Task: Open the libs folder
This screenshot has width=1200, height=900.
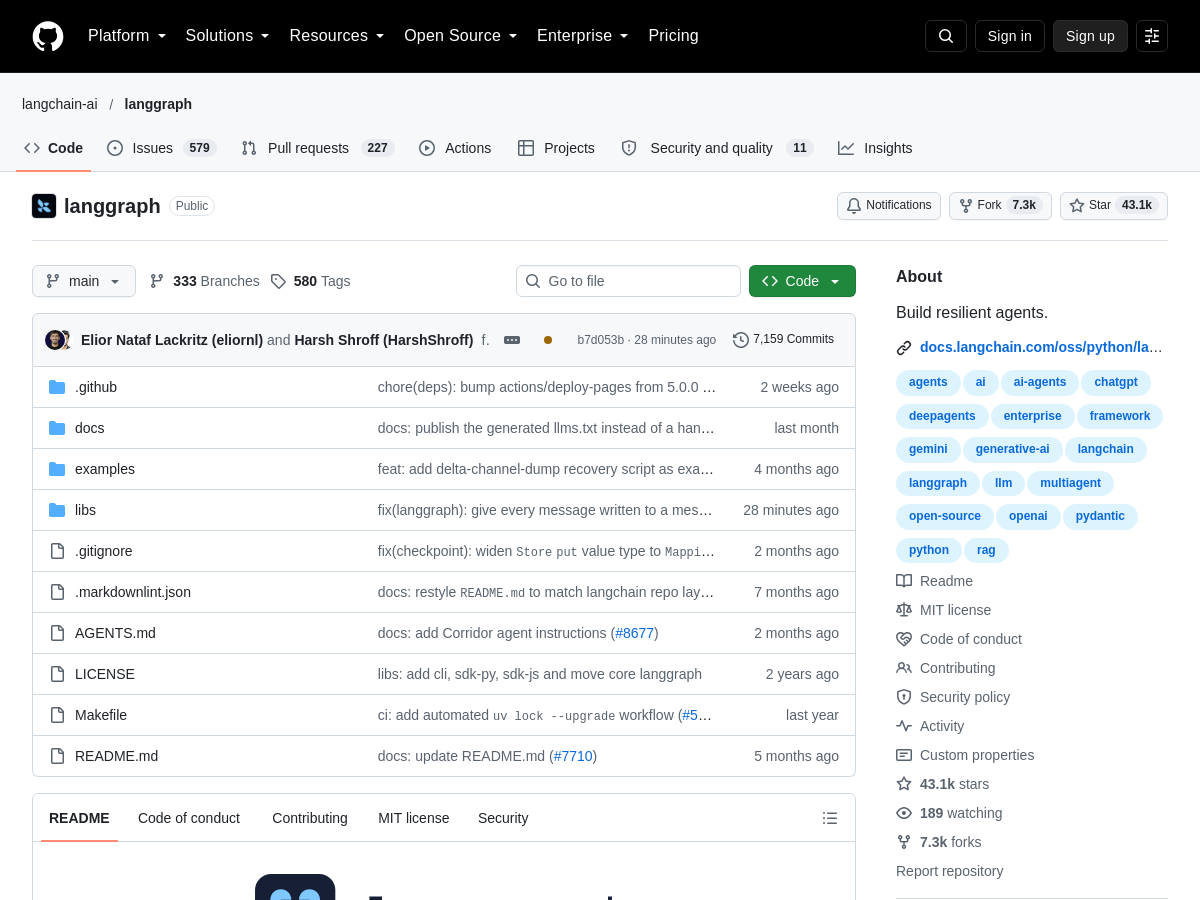Action: [x=86, y=510]
